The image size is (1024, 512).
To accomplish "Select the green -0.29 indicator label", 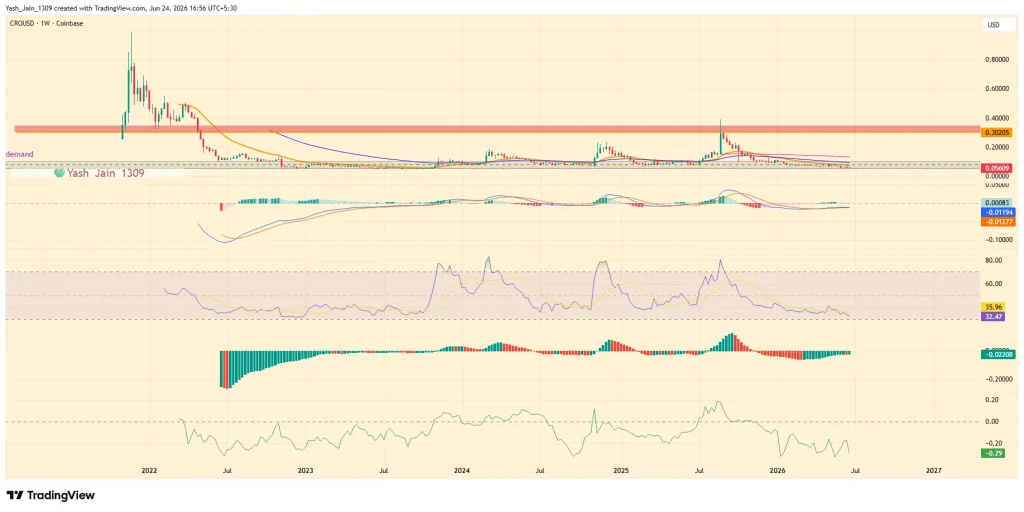I will (993, 453).
